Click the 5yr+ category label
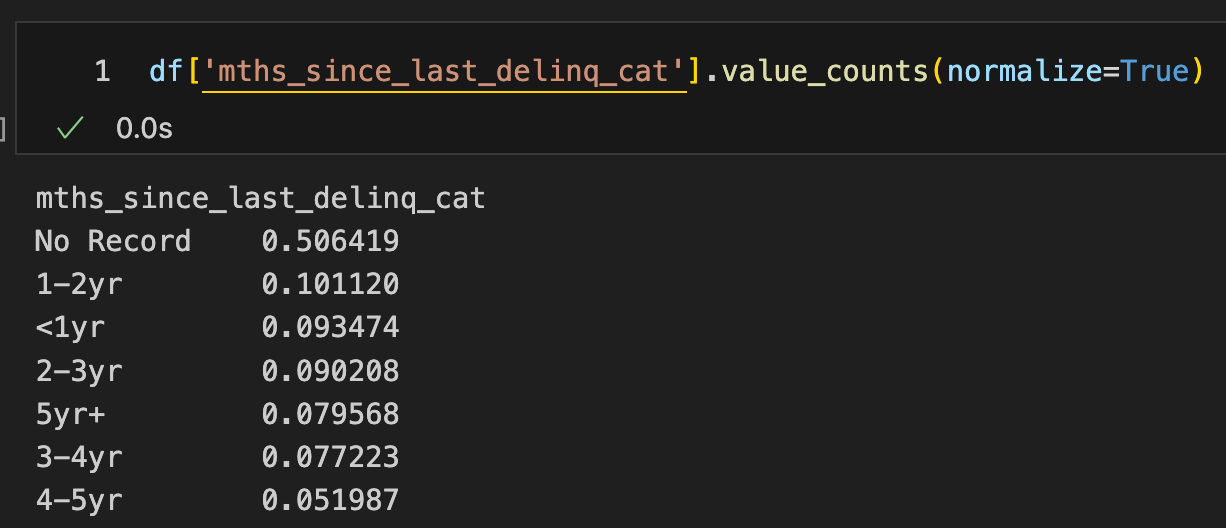The image size is (1226, 528). click(x=69, y=414)
